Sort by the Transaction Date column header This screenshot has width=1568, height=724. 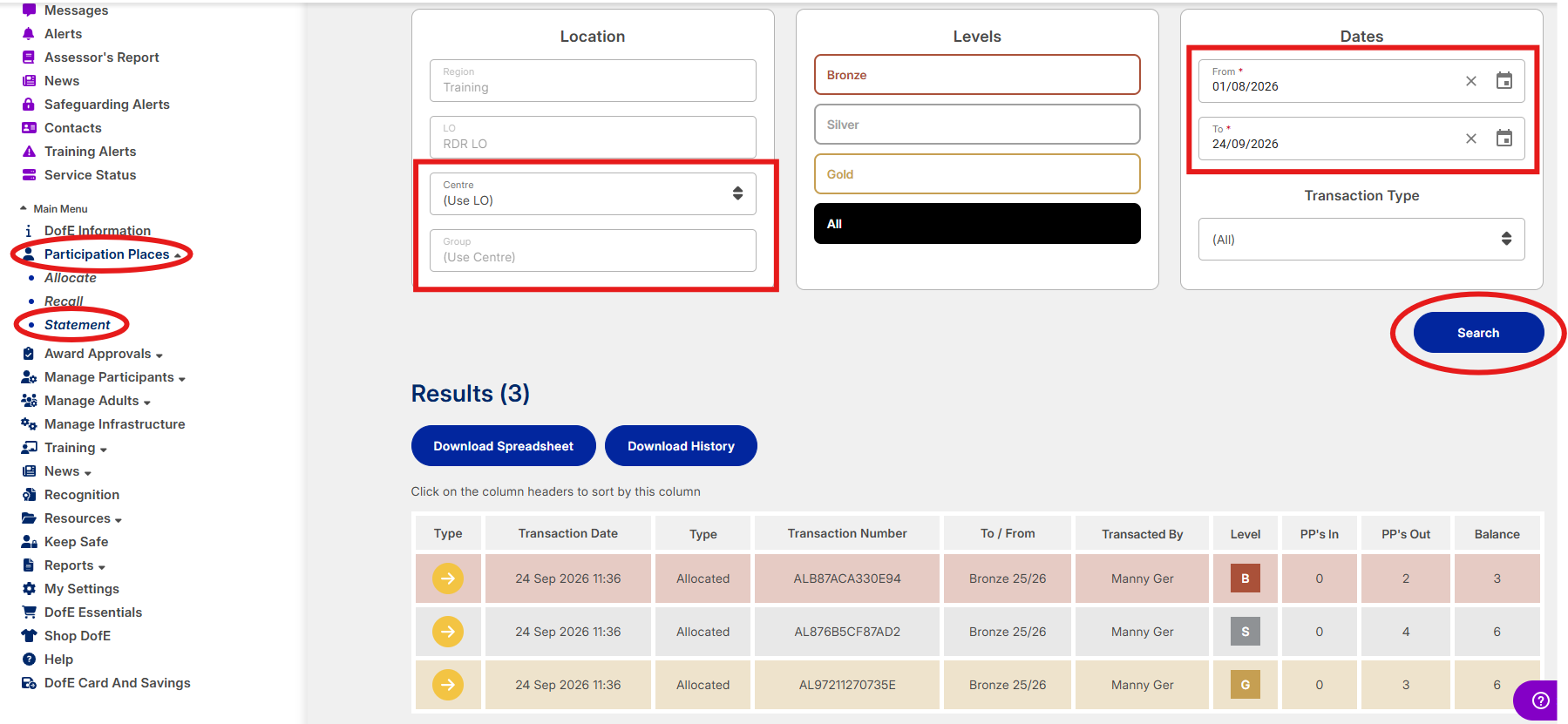(568, 533)
